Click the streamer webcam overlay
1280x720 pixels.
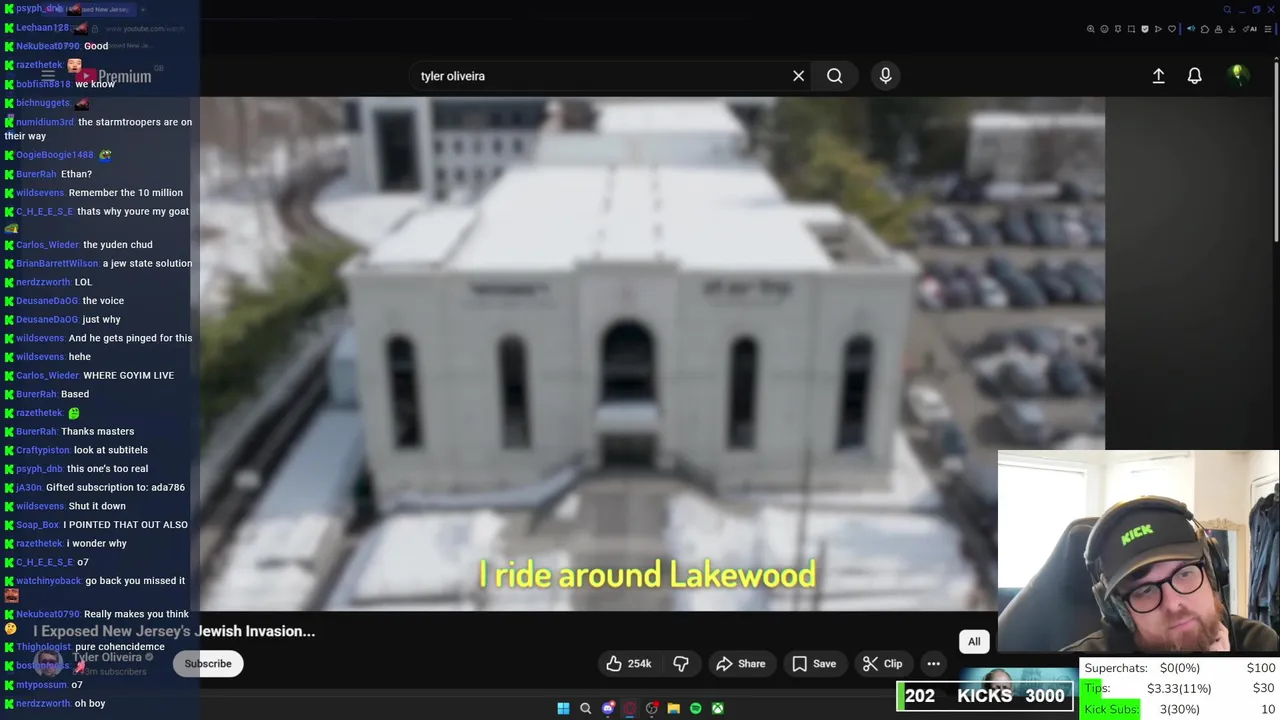(x=1138, y=552)
